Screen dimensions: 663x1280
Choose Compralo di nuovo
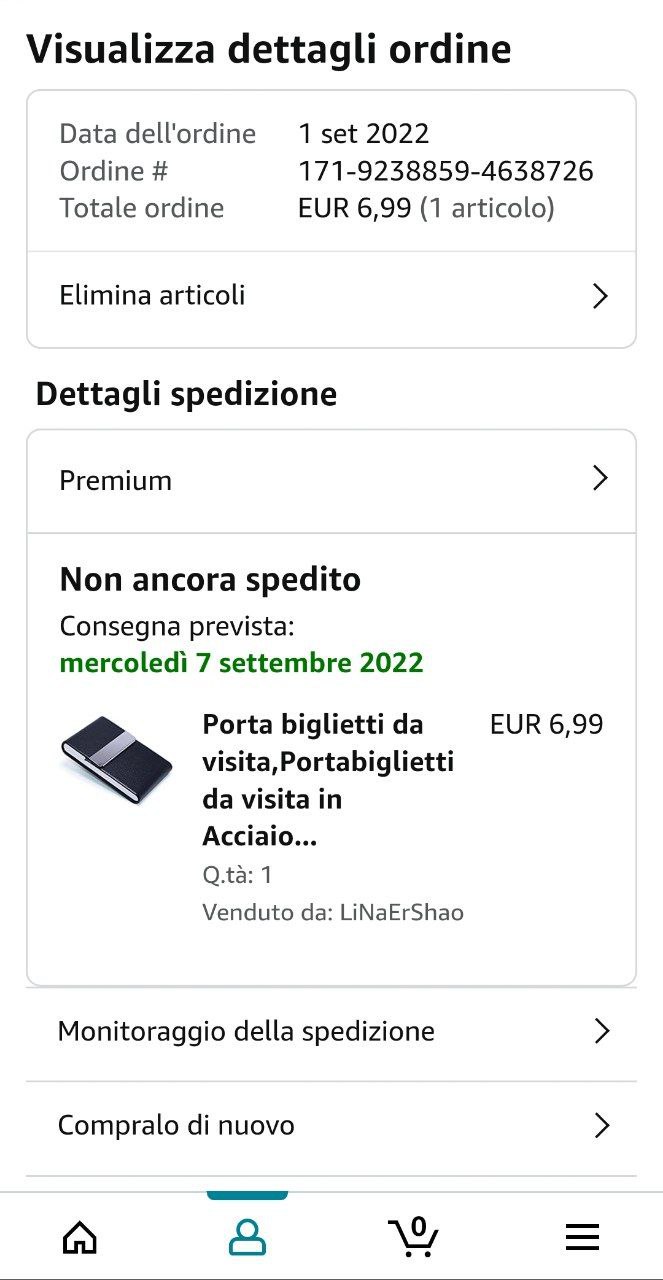(x=176, y=1126)
